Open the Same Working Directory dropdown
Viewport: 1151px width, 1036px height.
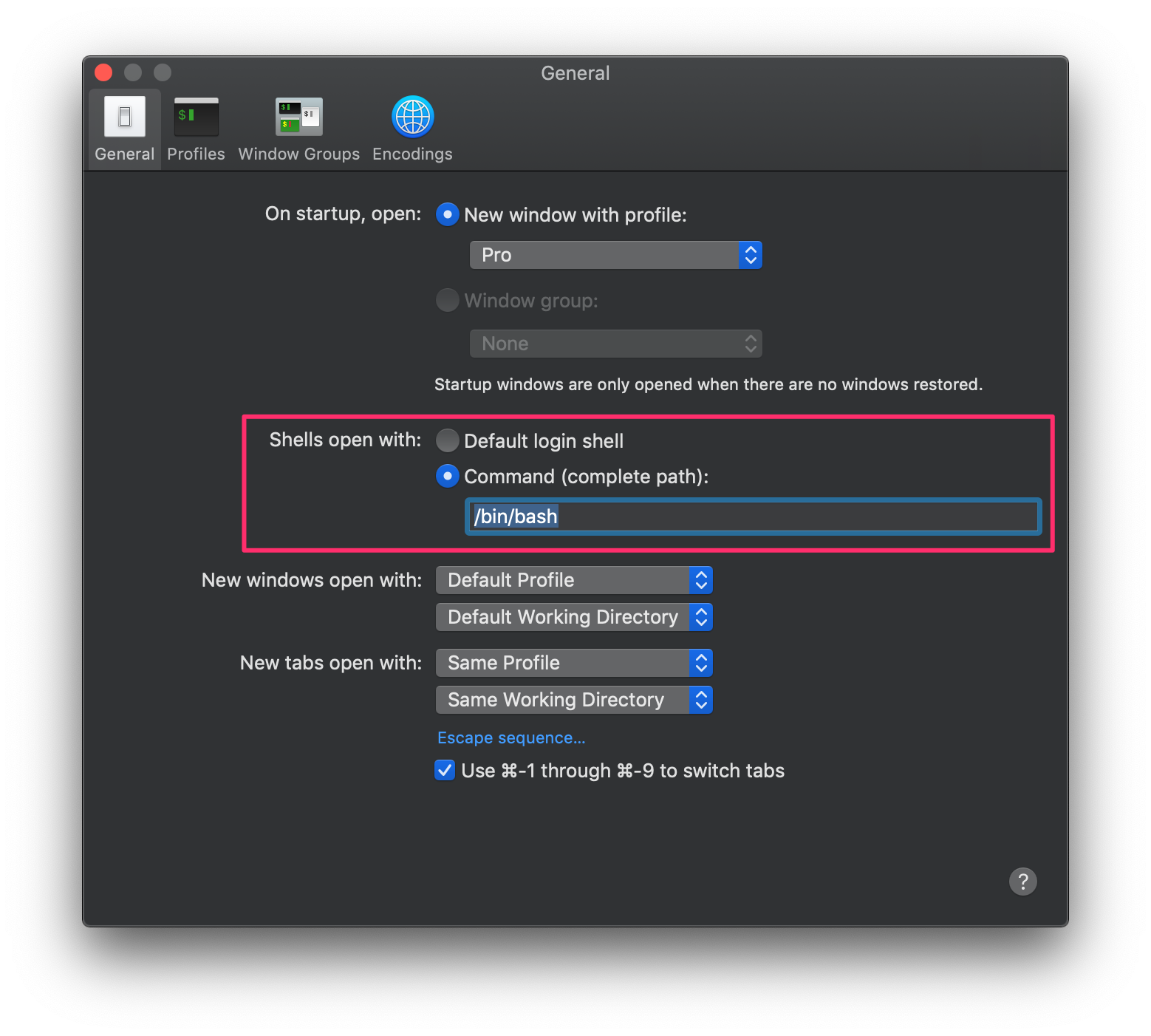[x=574, y=700]
